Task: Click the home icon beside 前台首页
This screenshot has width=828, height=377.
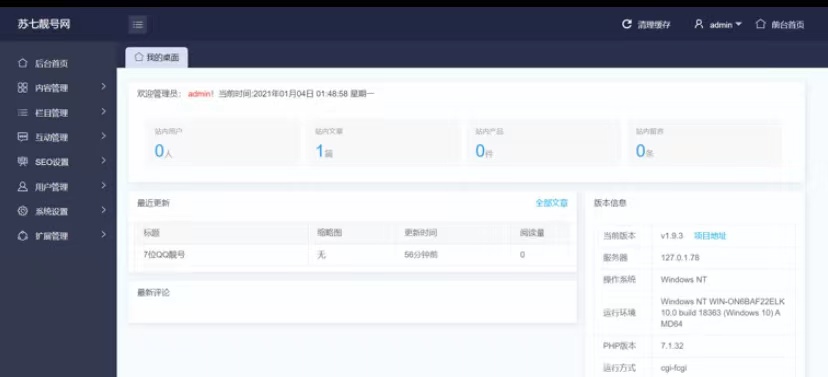Action: pos(760,24)
